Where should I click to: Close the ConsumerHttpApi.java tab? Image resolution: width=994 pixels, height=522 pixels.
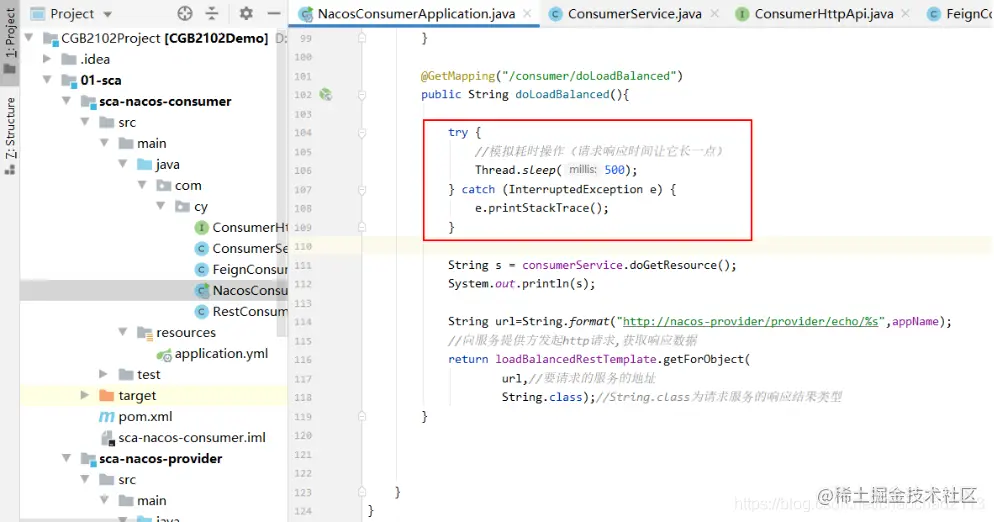coord(905,13)
